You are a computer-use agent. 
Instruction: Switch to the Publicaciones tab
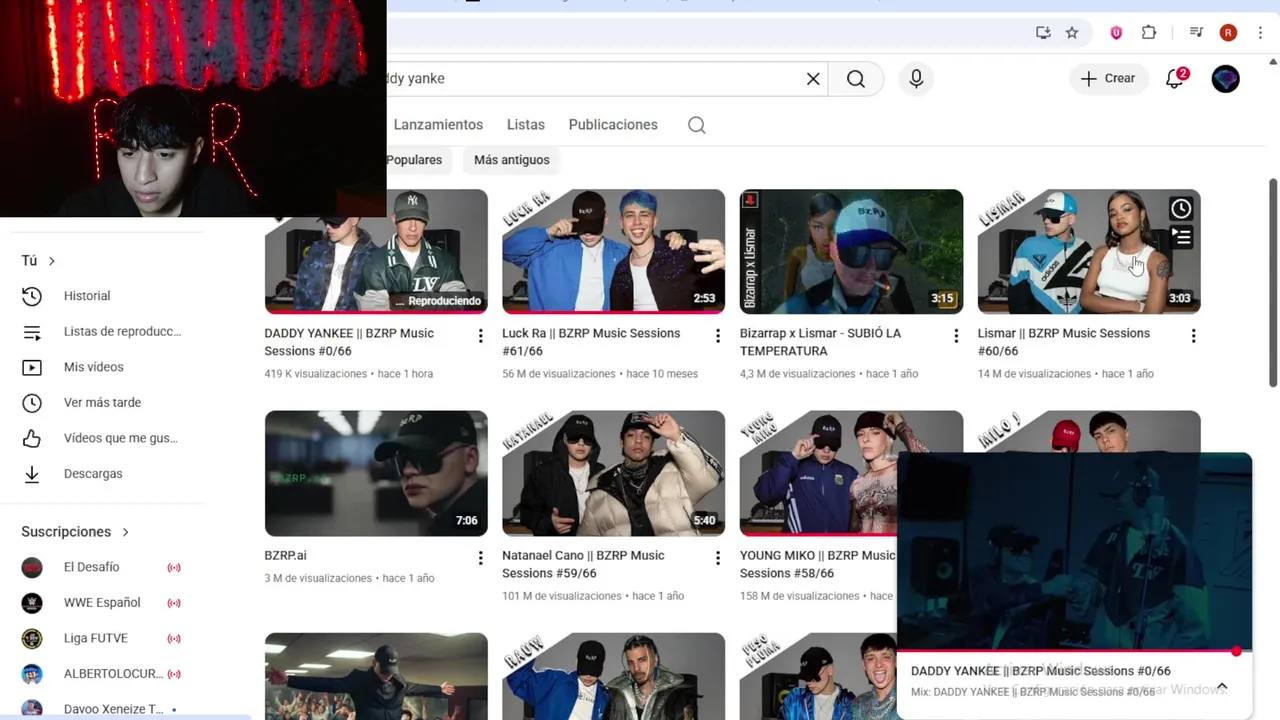613,125
